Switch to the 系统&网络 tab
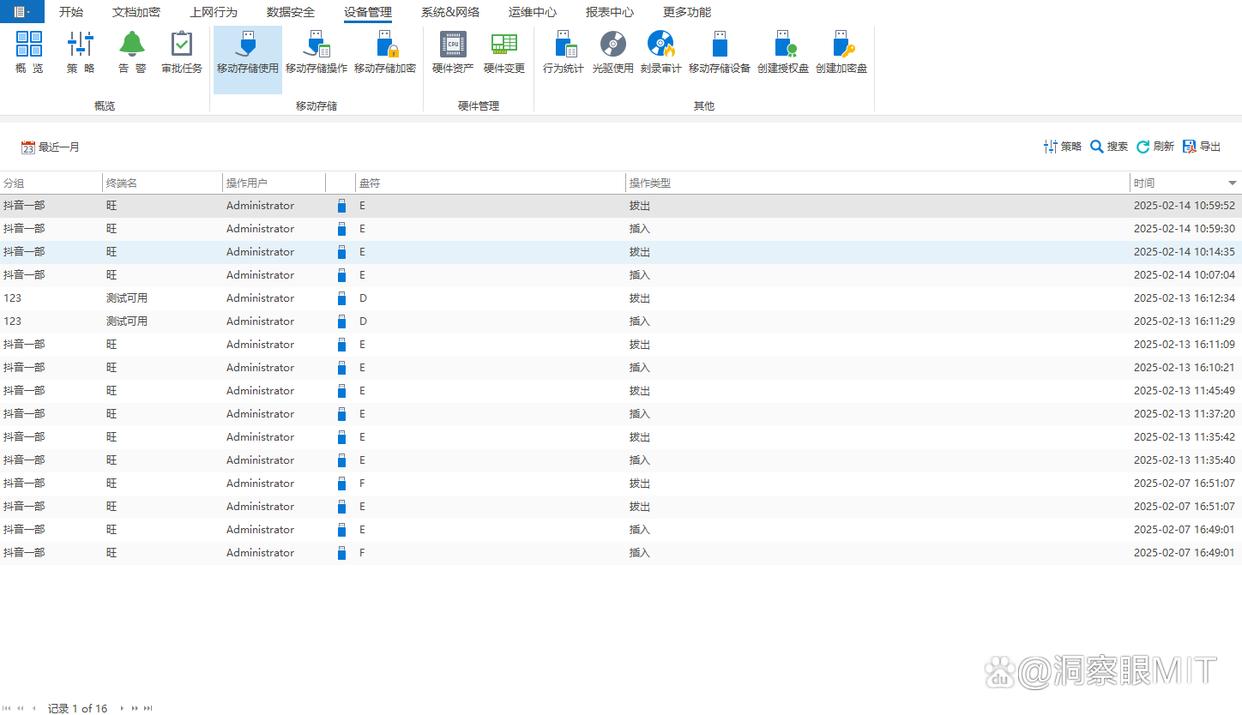Screen dimensions: 1242x715 coord(450,12)
